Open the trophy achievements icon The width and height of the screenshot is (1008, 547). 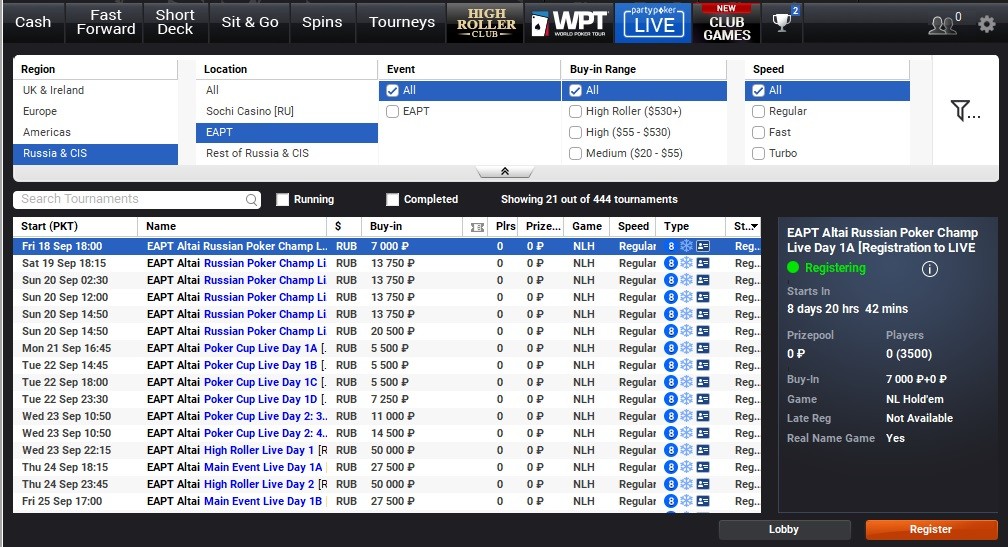click(782, 22)
